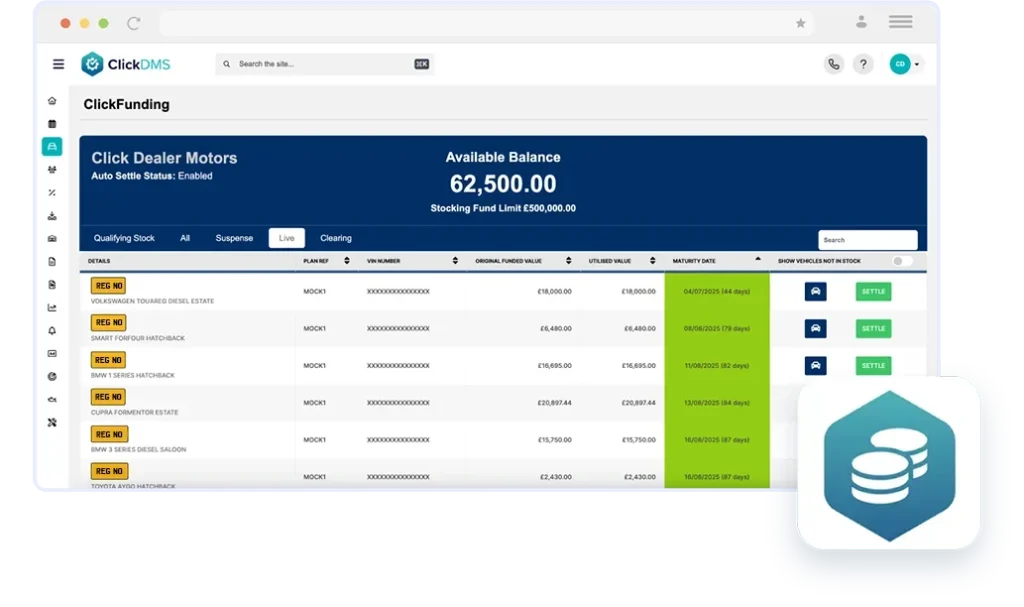Select the Live tab

coord(287,238)
